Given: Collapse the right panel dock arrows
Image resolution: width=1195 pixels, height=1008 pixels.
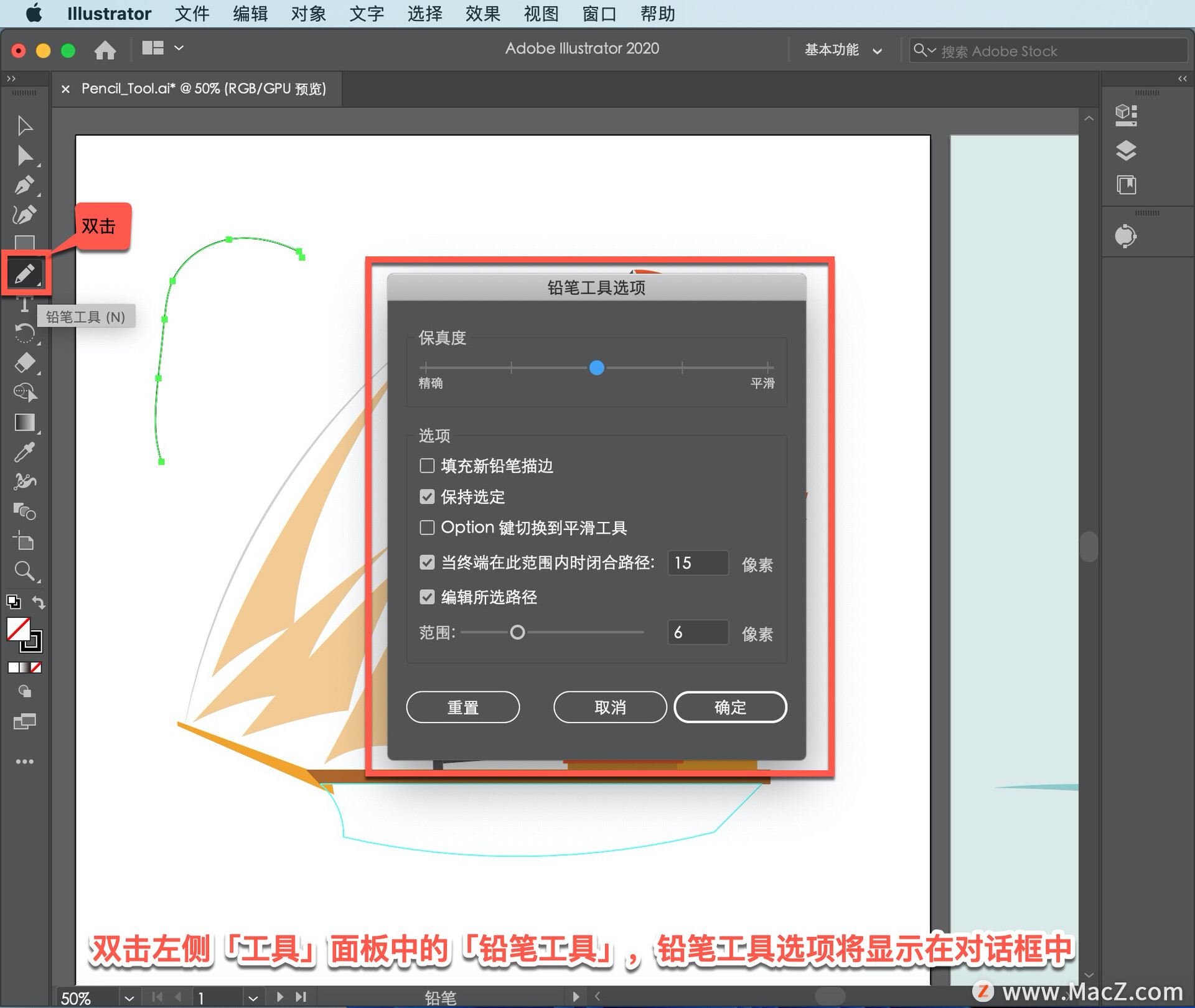Looking at the screenshot, I should (1183, 78).
